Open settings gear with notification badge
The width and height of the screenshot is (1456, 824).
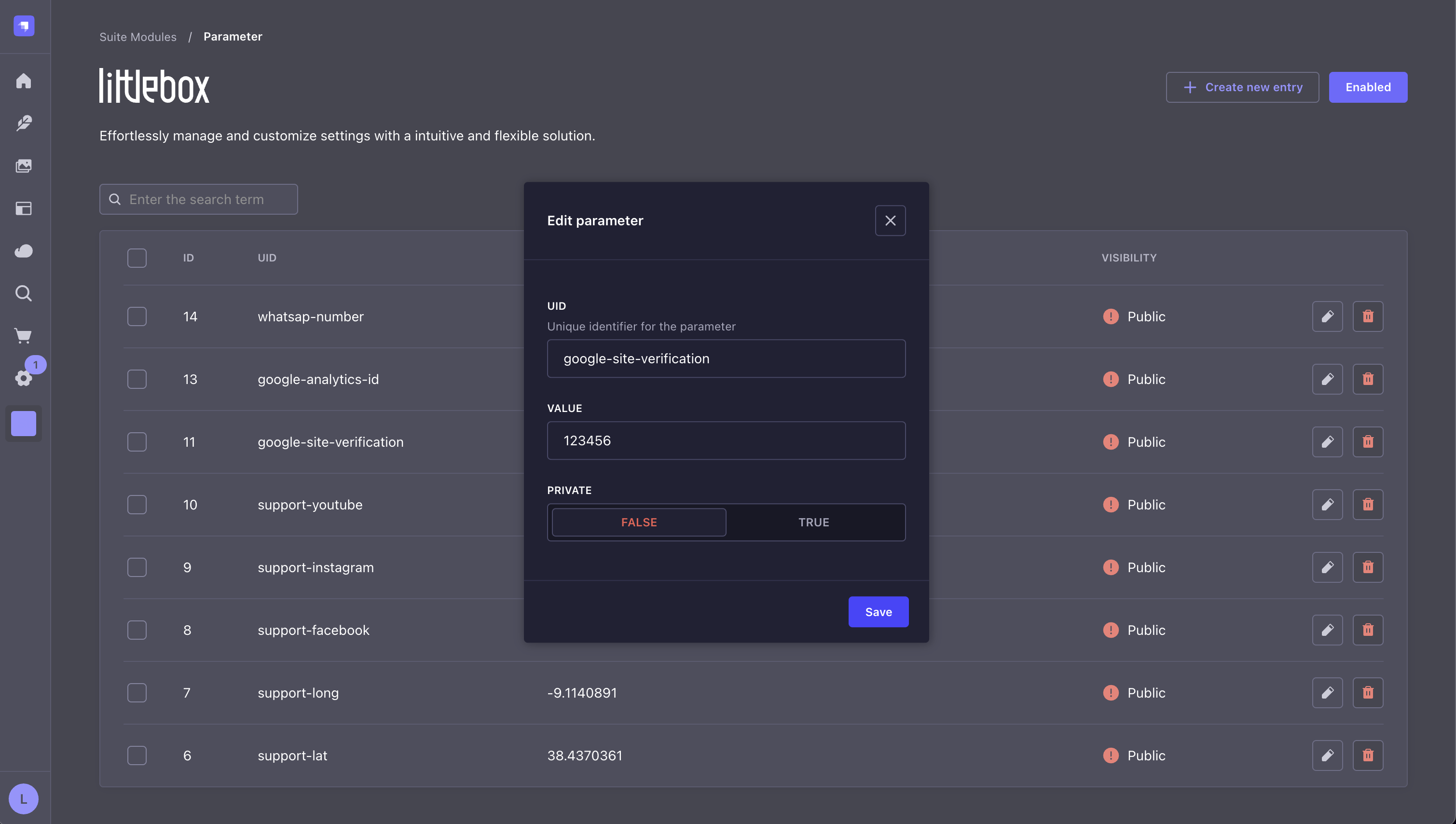(x=23, y=377)
